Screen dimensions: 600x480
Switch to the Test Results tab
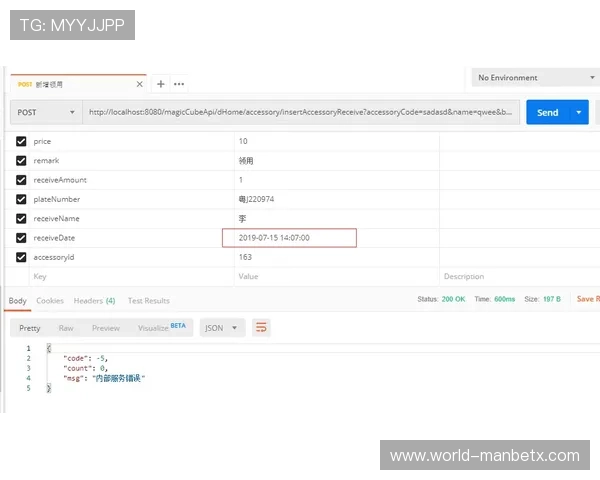click(148, 300)
